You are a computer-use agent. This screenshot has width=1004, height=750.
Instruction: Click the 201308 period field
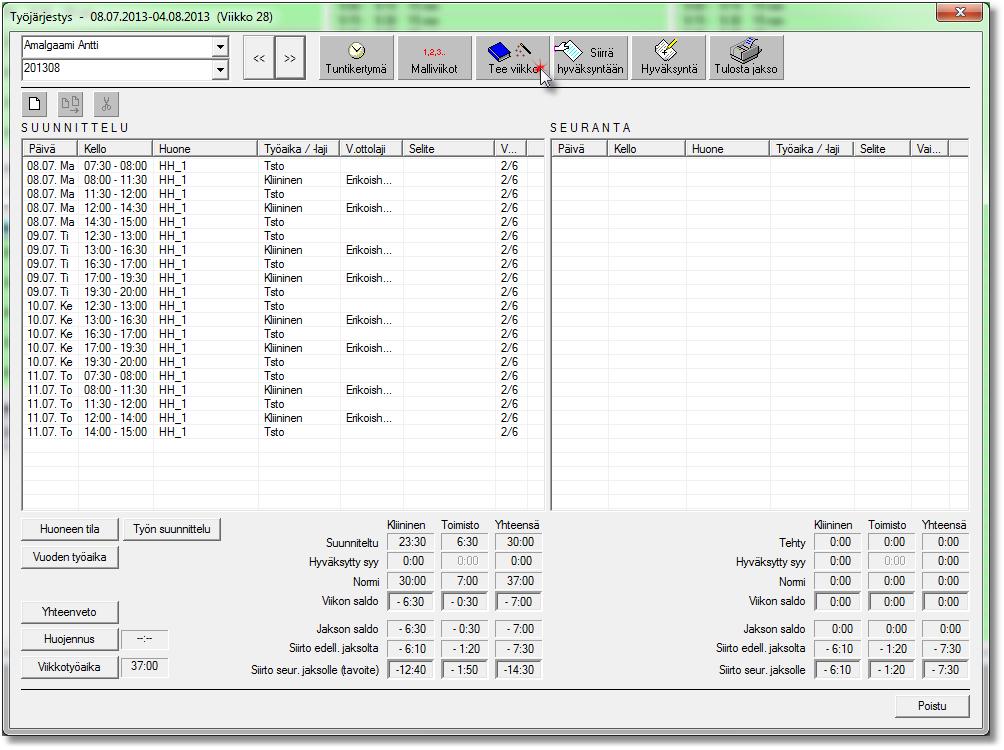pyautogui.click(x=117, y=69)
